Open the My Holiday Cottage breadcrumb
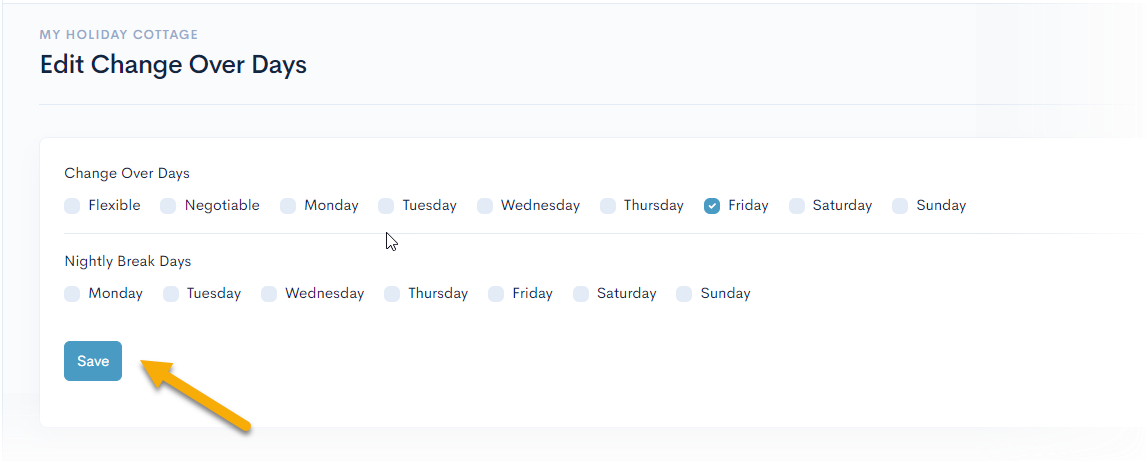The image size is (1147, 462). pyautogui.click(x=119, y=35)
